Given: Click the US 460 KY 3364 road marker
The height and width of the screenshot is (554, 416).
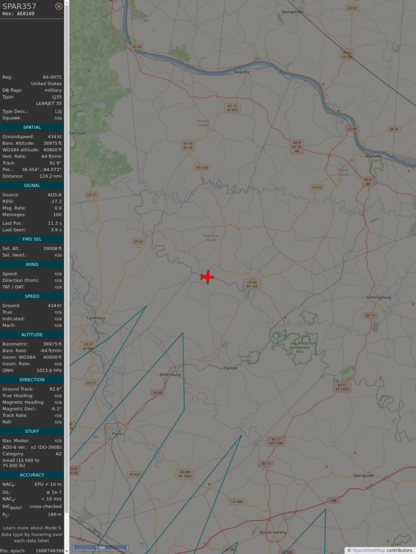Looking at the screenshot, I should tap(185, 474).
